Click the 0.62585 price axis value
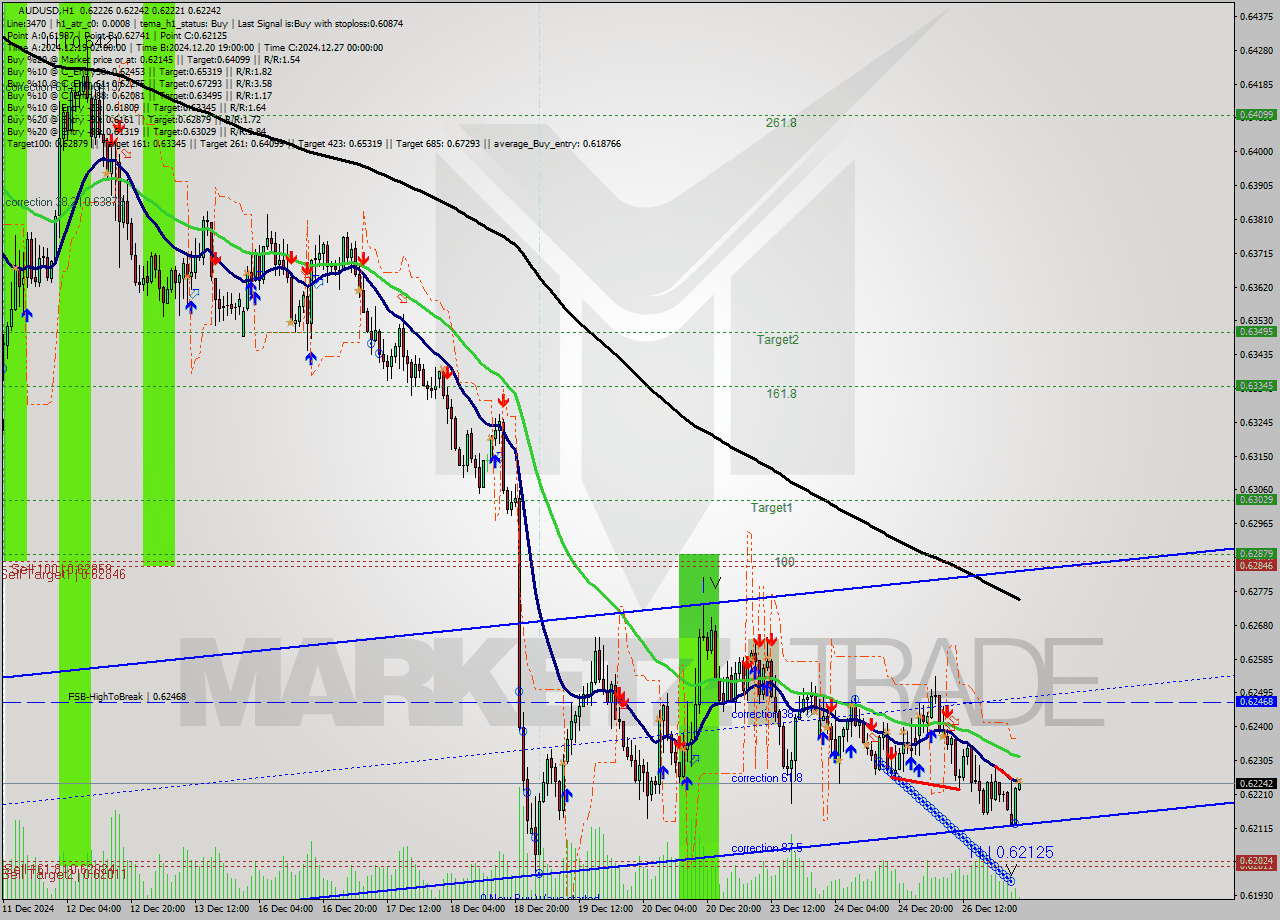 [x=1255, y=659]
